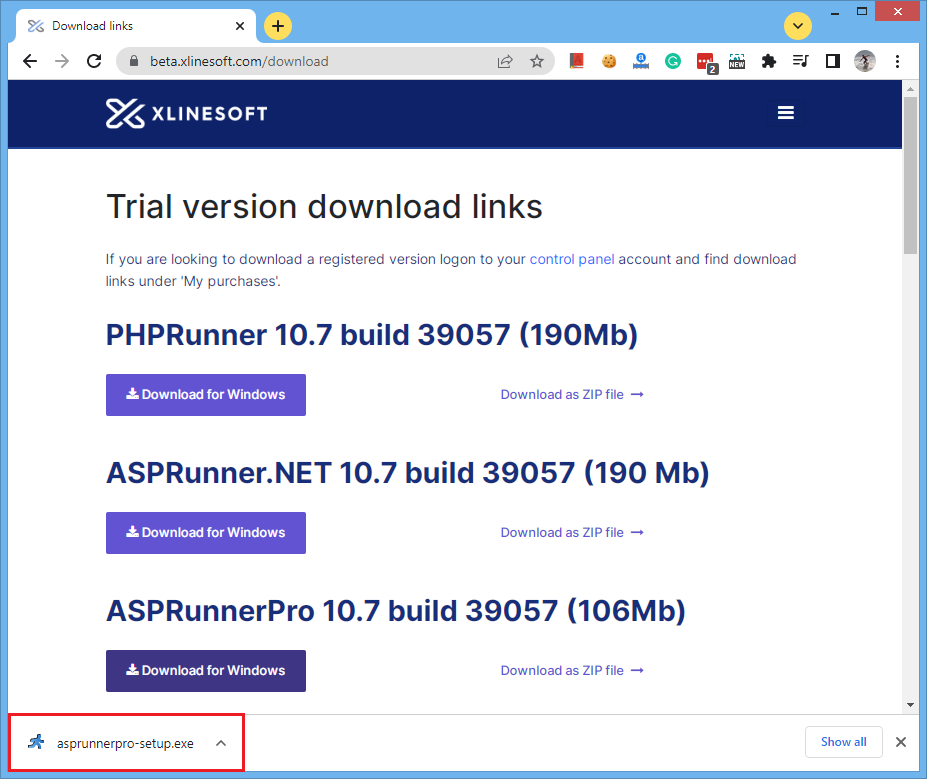Open the Extensions puzzle piece menu

coord(769,61)
